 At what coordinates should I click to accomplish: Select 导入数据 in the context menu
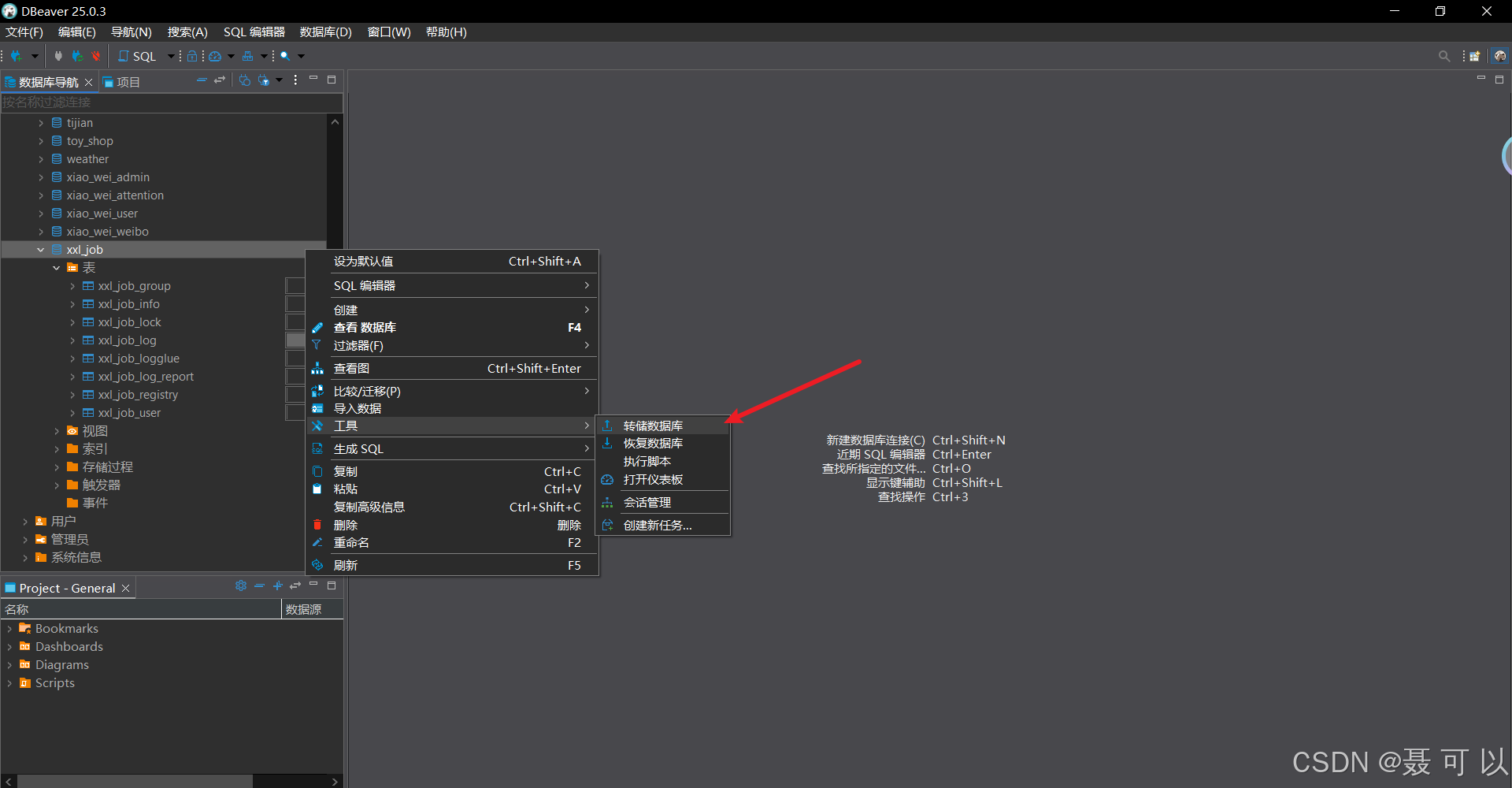[x=452, y=408]
